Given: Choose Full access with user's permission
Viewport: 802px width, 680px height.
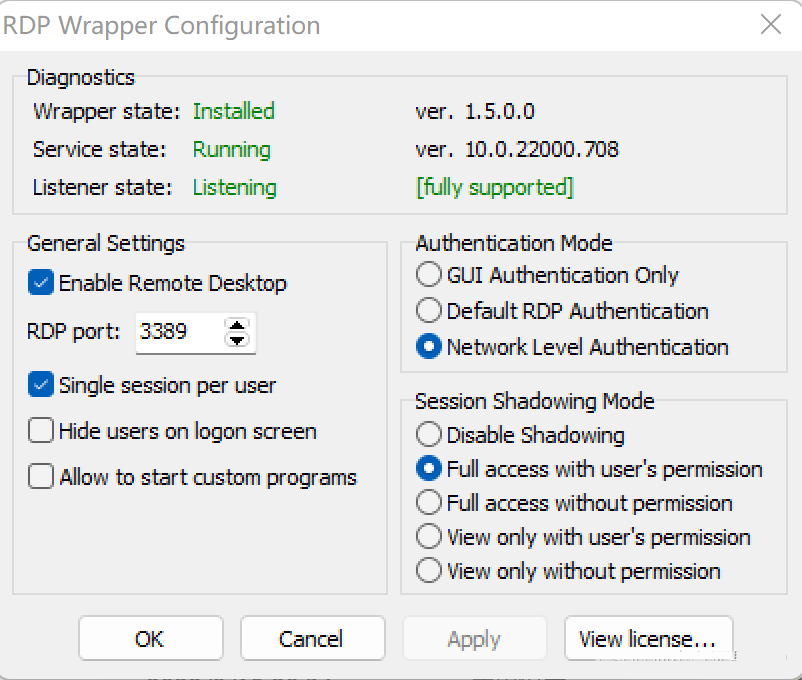Looking at the screenshot, I should click(x=429, y=469).
